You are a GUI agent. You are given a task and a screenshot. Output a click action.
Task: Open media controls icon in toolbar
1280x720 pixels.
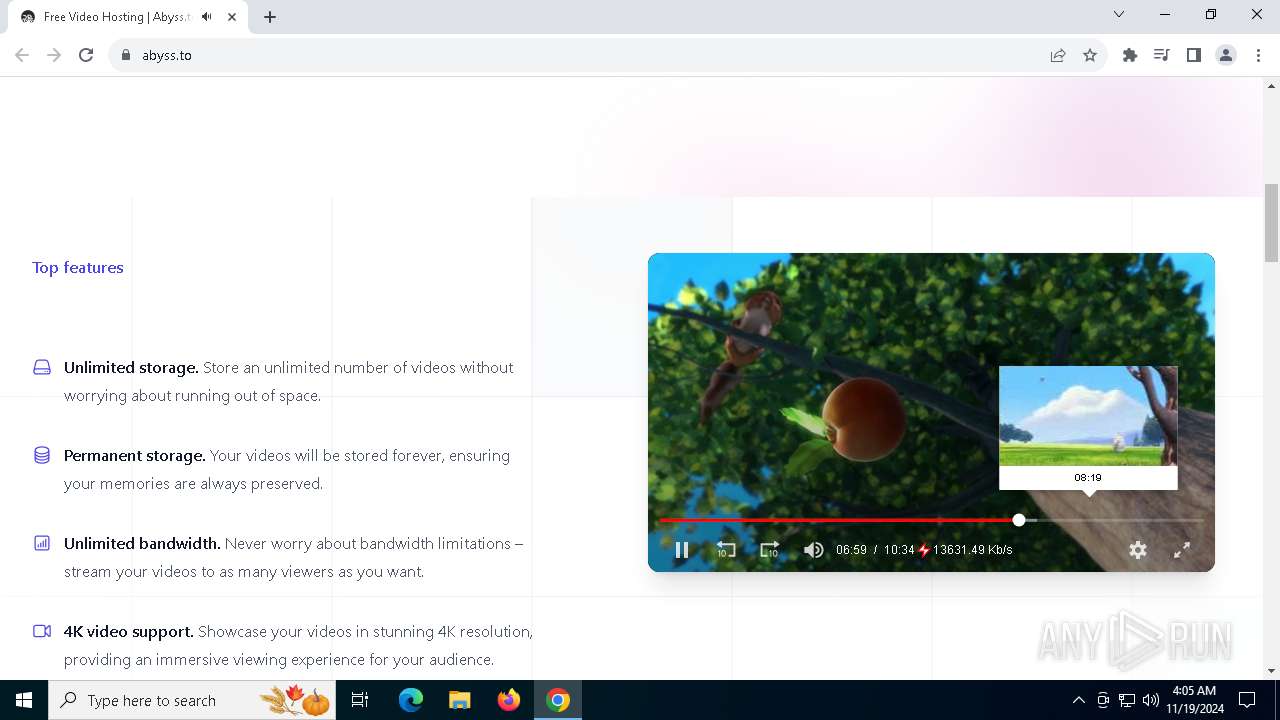pos(1162,55)
